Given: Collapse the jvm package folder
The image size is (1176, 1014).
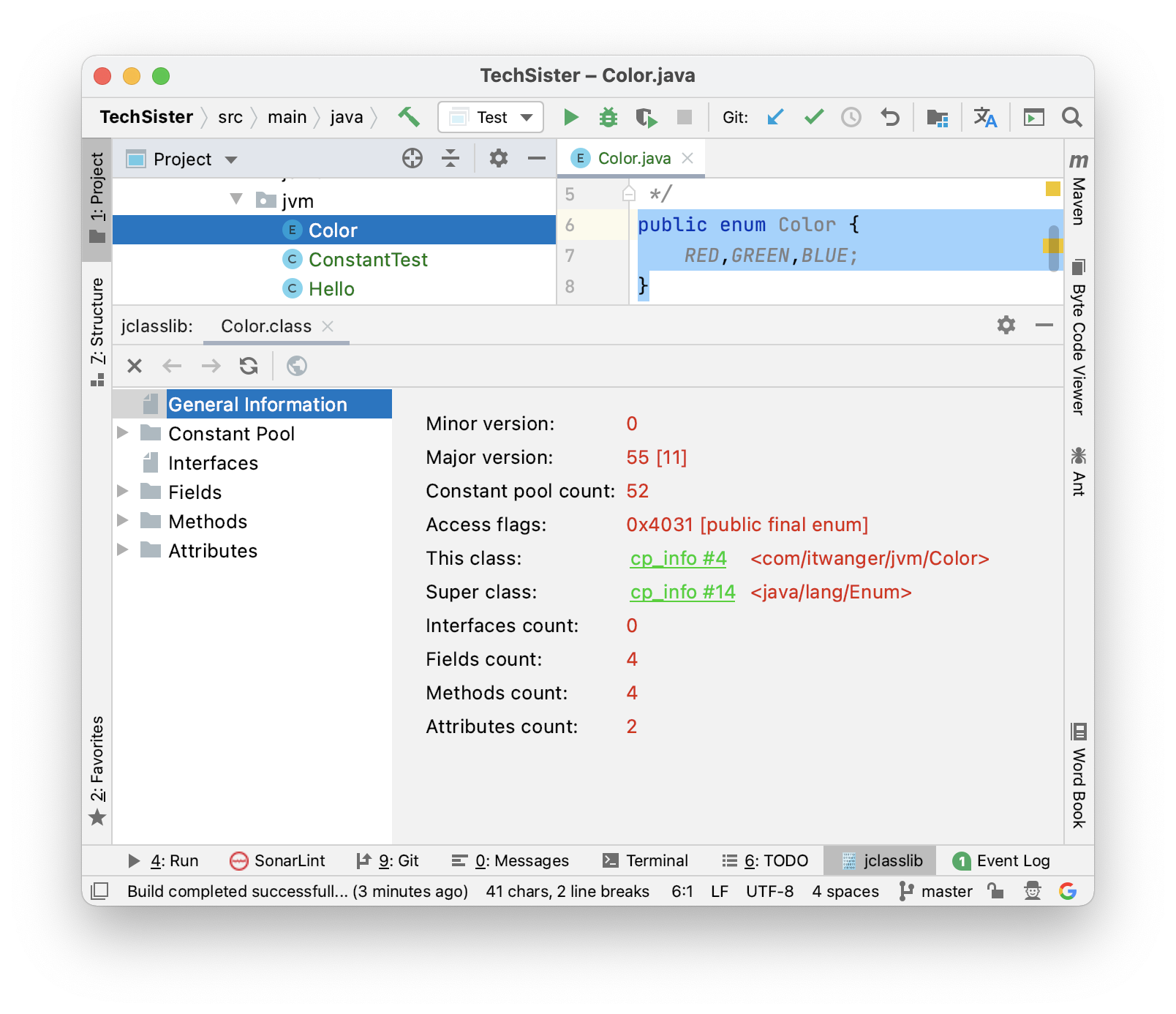Looking at the screenshot, I should click(x=236, y=200).
